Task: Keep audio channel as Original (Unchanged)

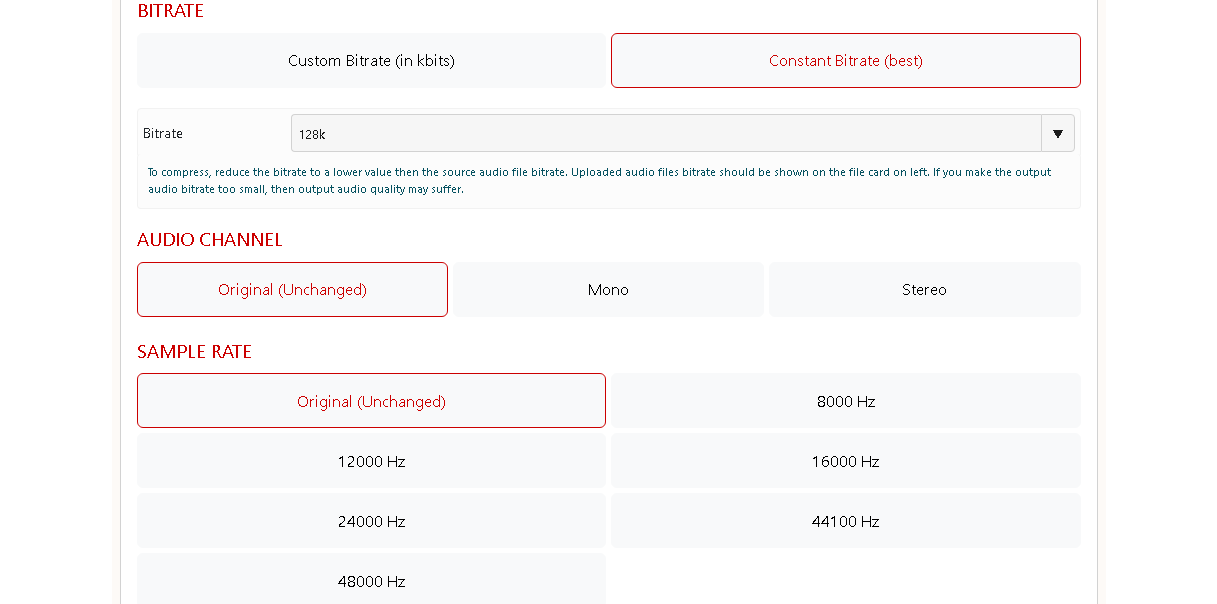Action: (x=292, y=290)
